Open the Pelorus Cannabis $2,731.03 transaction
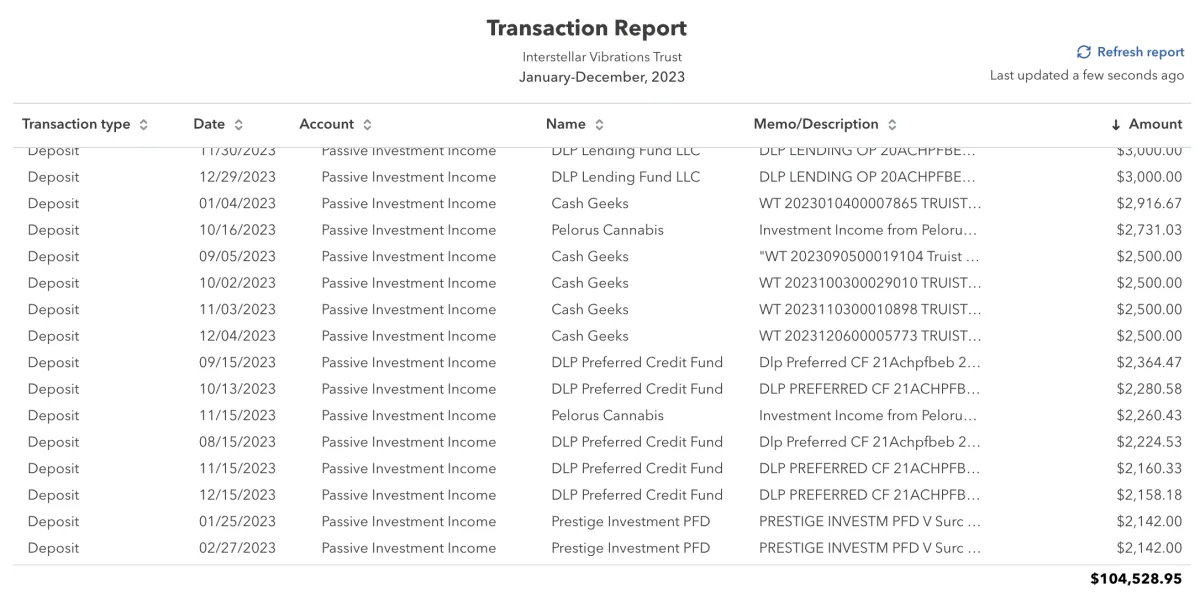1200x593 pixels. click(x=600, y=230)
